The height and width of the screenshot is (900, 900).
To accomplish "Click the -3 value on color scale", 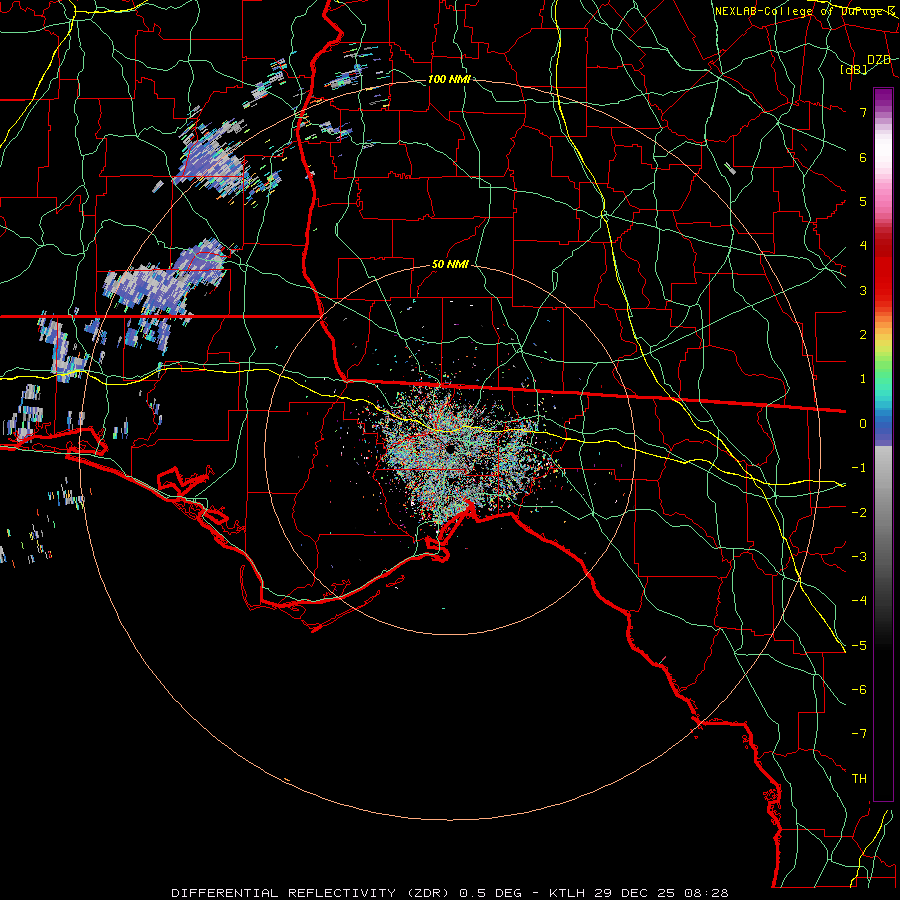I will pos(859,556).
